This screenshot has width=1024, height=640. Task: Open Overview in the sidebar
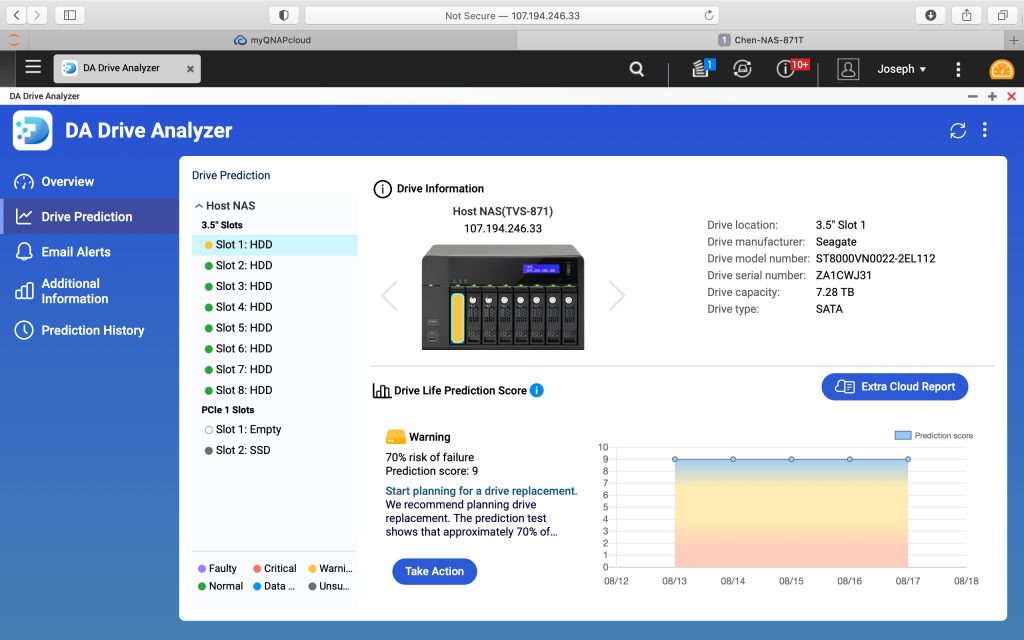[x=89, y=182]
